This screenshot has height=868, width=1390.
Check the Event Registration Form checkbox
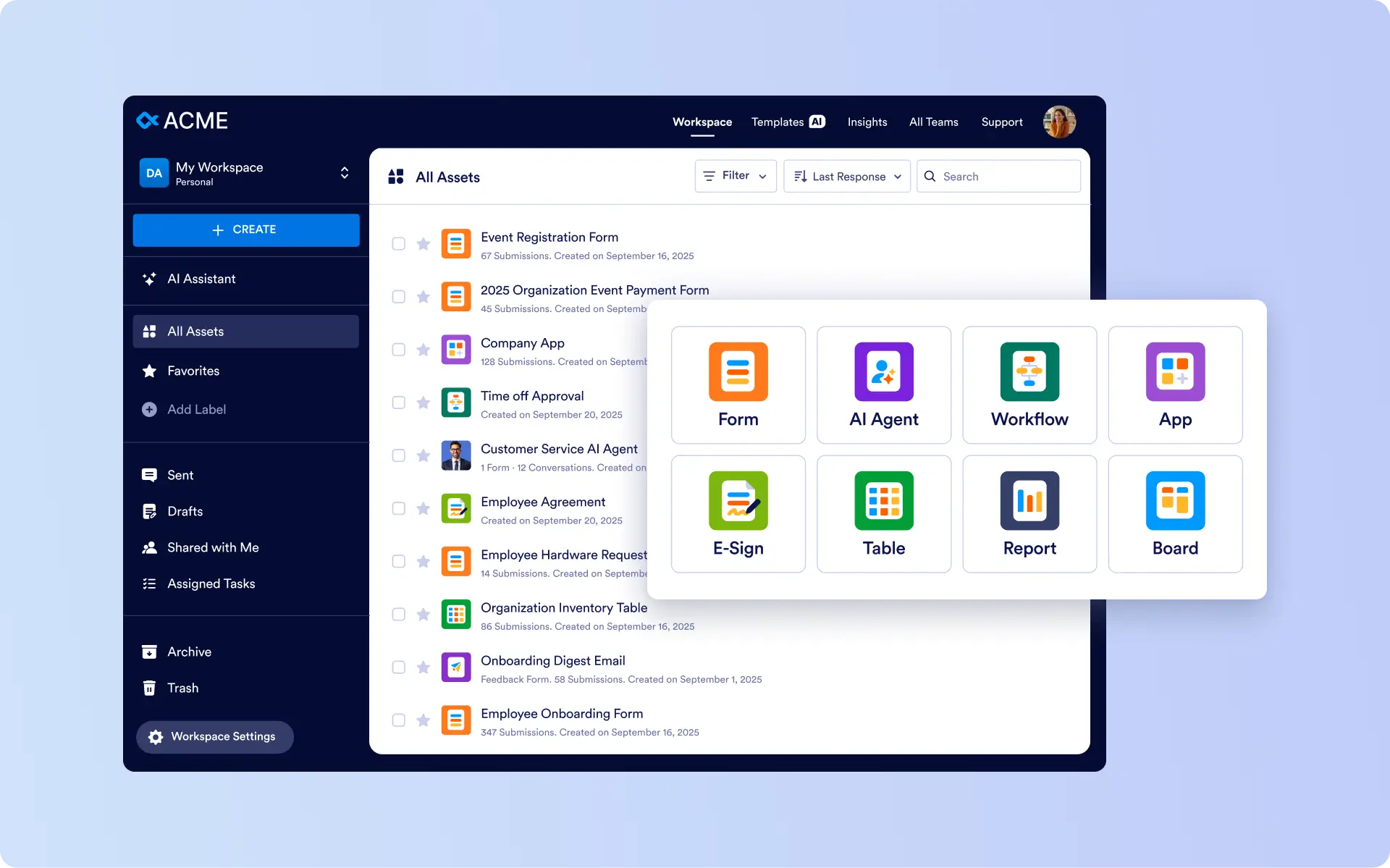tap(398, 244)
